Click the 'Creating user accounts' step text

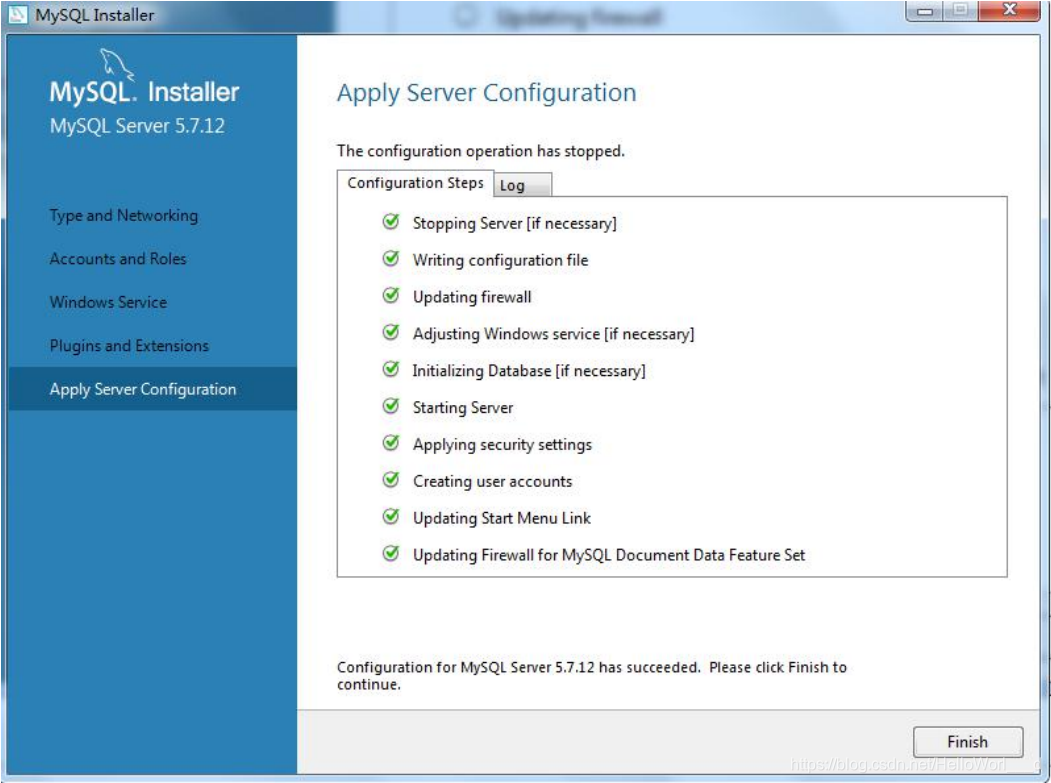pos(493,481)
